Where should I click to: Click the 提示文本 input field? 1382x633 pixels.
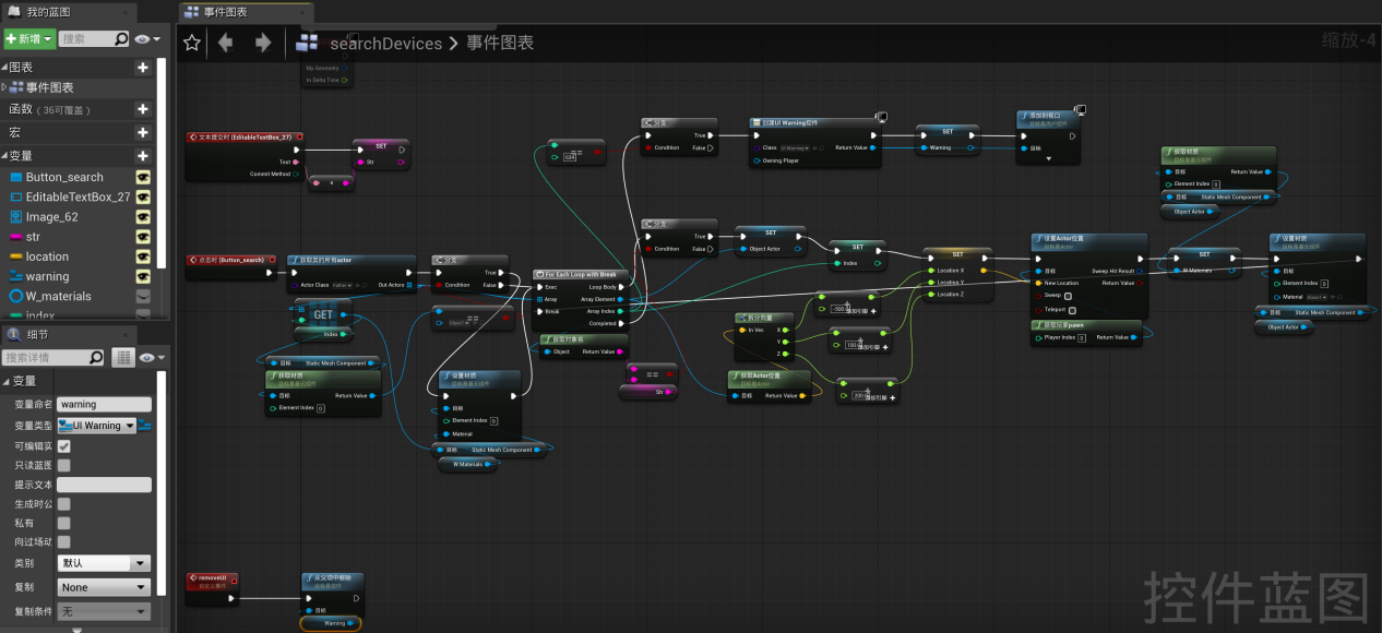point(105,484)
